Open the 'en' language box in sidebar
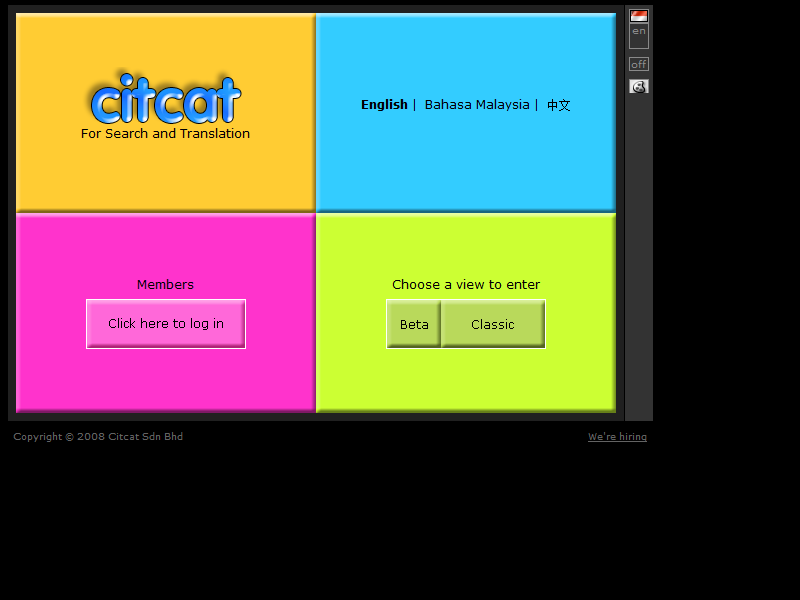800x600 pixels. pos(638,36)
